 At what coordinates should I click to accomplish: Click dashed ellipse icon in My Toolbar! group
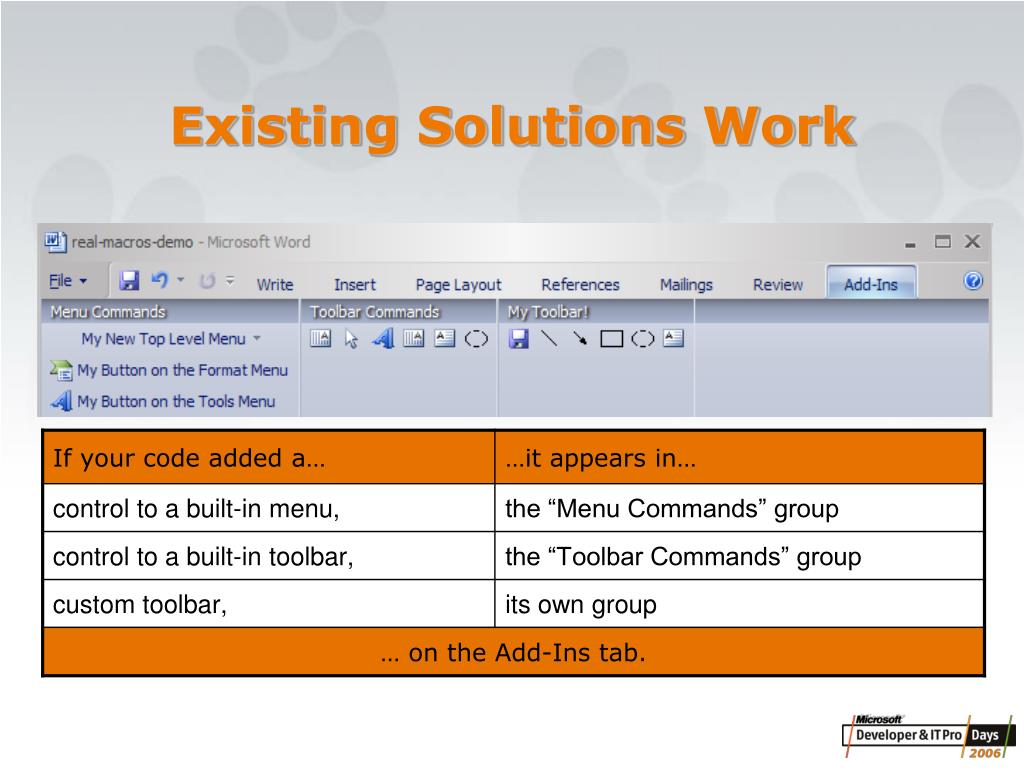coord(643,338)
